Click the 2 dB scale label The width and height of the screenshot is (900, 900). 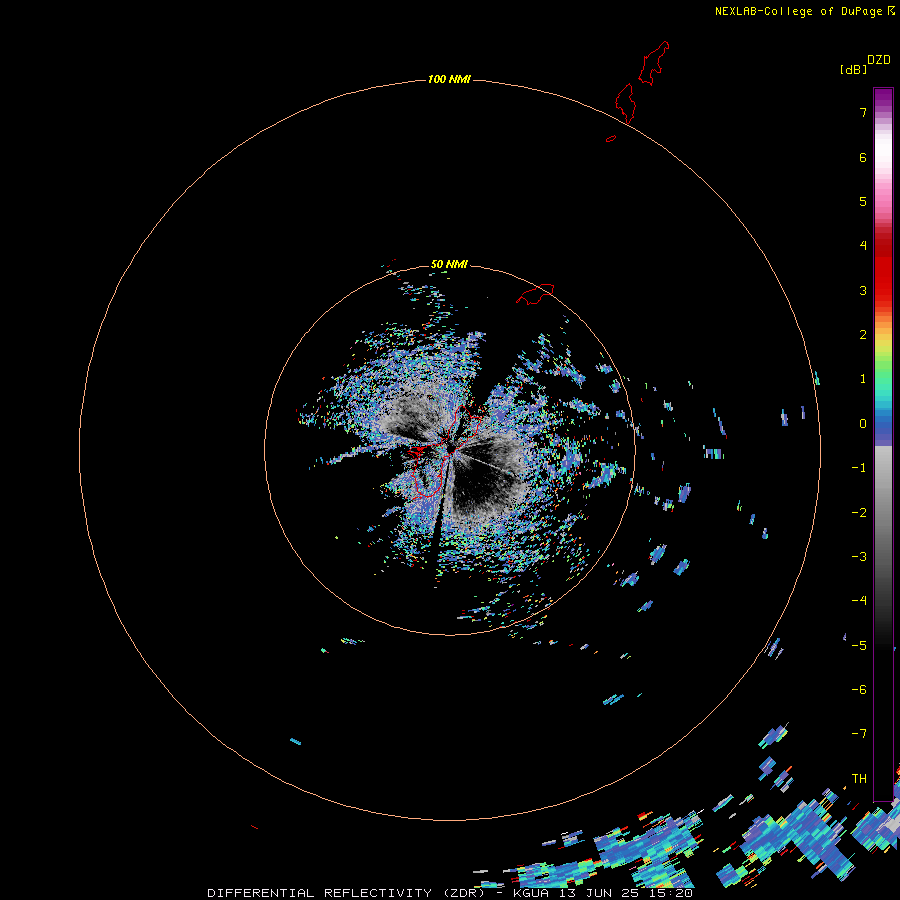click(x=863, y=335)
